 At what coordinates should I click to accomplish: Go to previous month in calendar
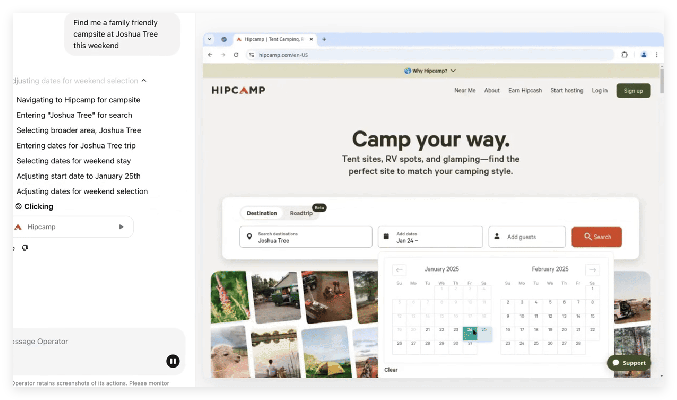[399, 270]
